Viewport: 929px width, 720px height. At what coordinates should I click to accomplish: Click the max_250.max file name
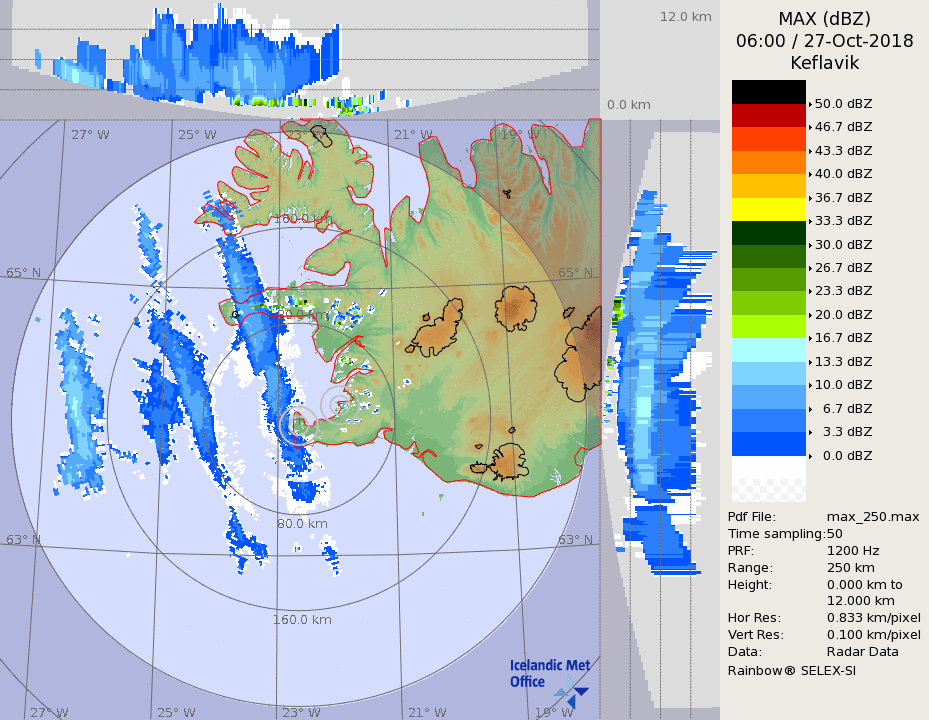(x=873, y=516)
